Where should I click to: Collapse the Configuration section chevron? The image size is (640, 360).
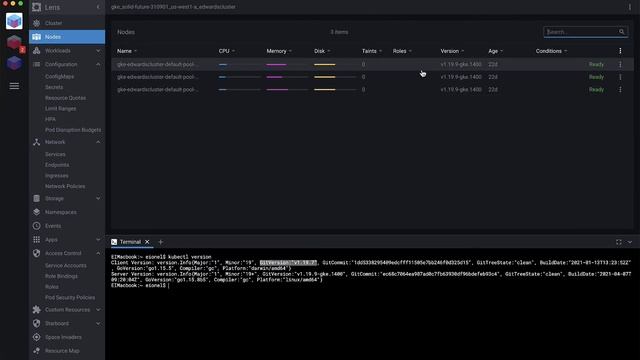tap(98, 64)
